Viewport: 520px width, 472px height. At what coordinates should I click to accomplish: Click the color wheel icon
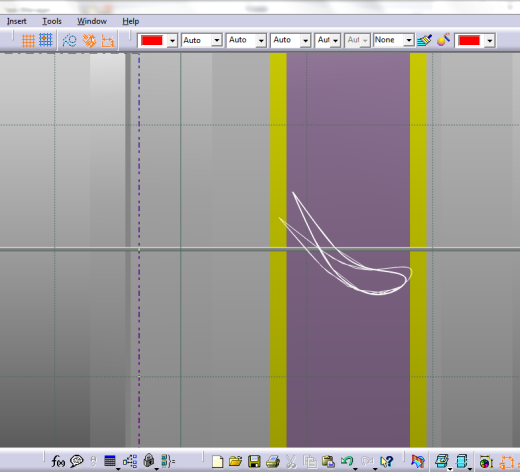pyautogui.click(x=486, y=462)
